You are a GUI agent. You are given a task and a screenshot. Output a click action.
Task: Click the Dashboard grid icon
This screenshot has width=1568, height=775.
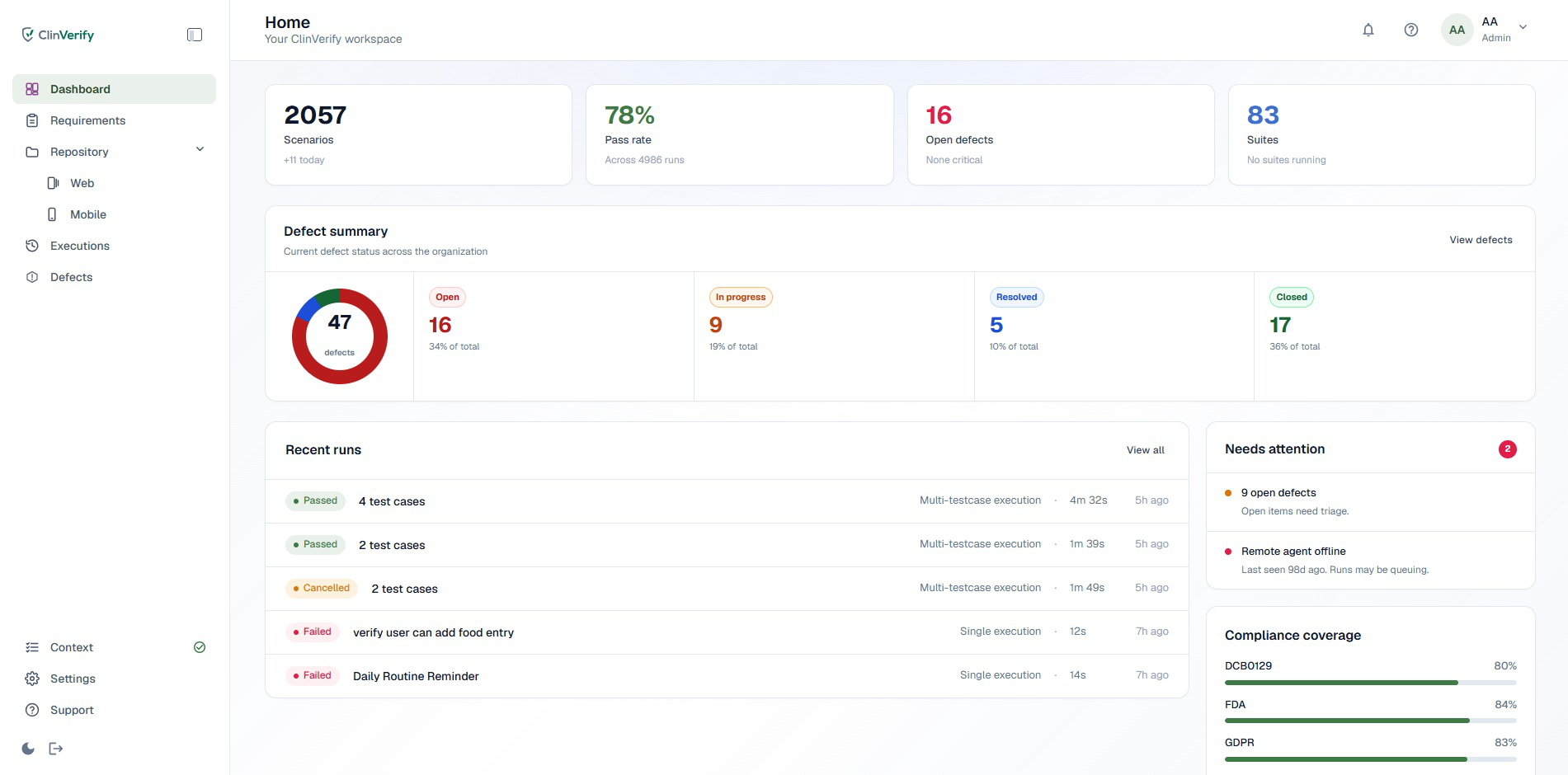click(32, 89)
